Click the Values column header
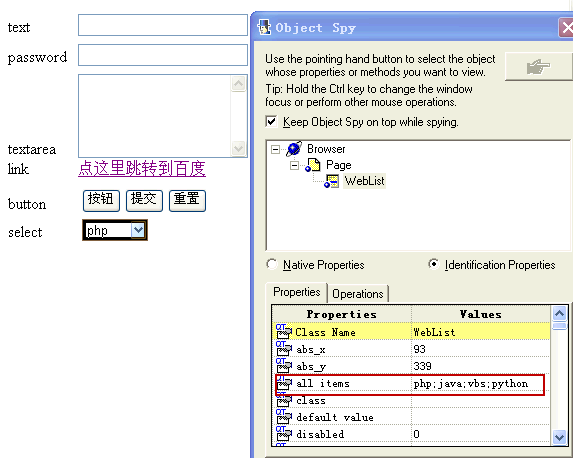The height and width of the screenshot is (458, 573). (481, 314)
